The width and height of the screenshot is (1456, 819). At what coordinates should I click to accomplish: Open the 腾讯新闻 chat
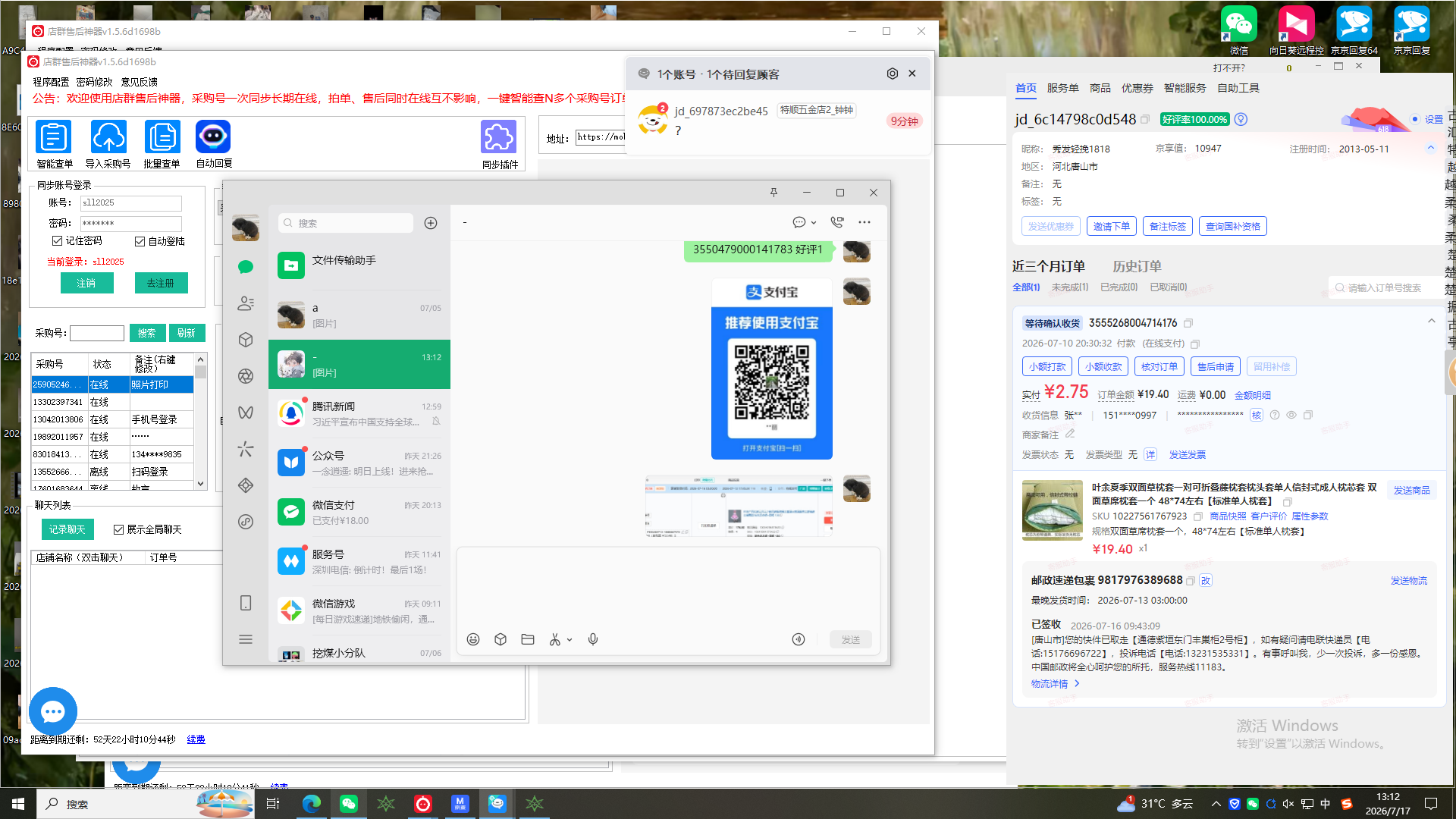click(359, 413)
